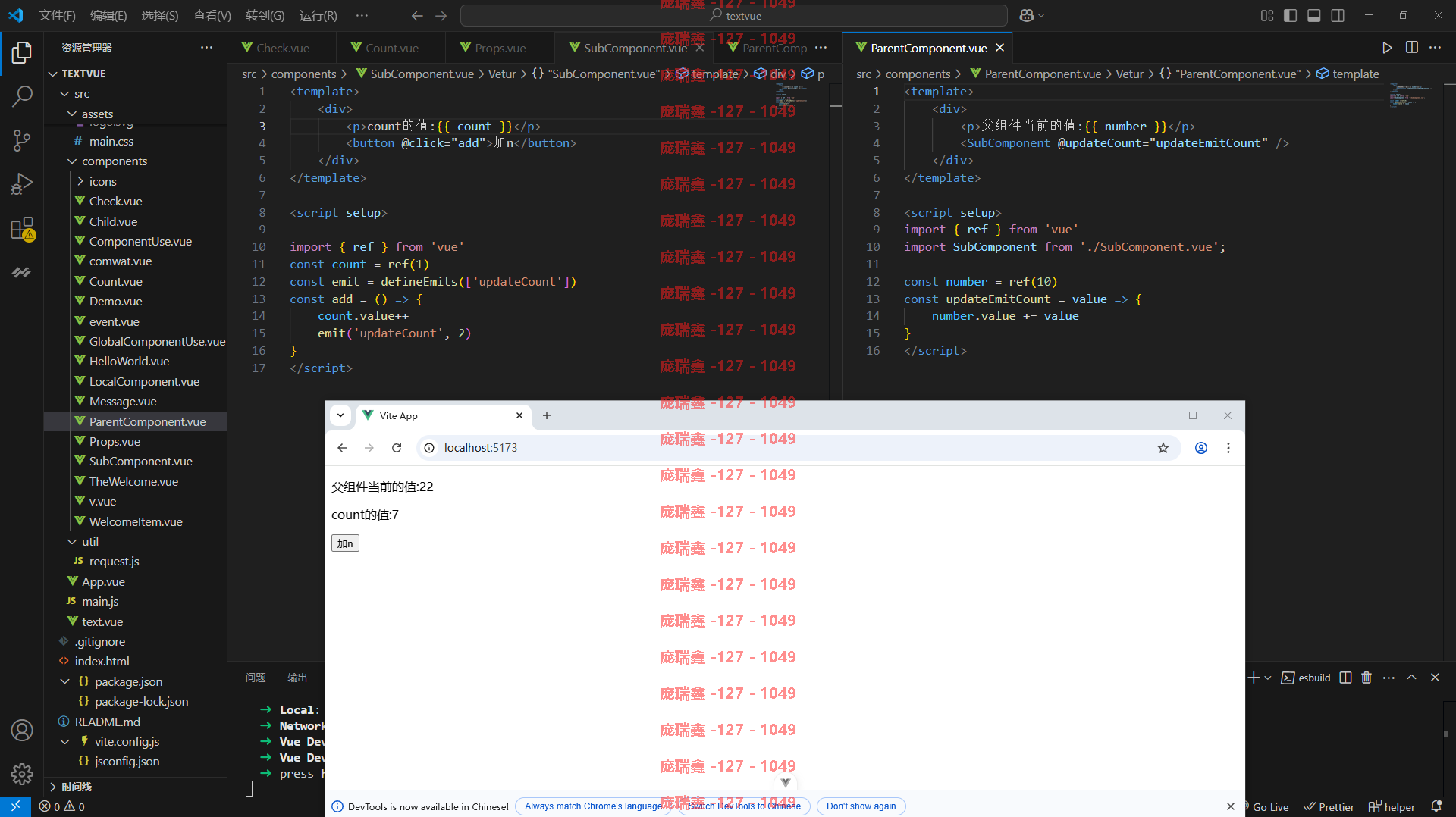Image resolution: width=1456 pixels, height=817 pixels.
Task: Open new terminal launch profile dropdown
Action: [x=1267, y=678]
